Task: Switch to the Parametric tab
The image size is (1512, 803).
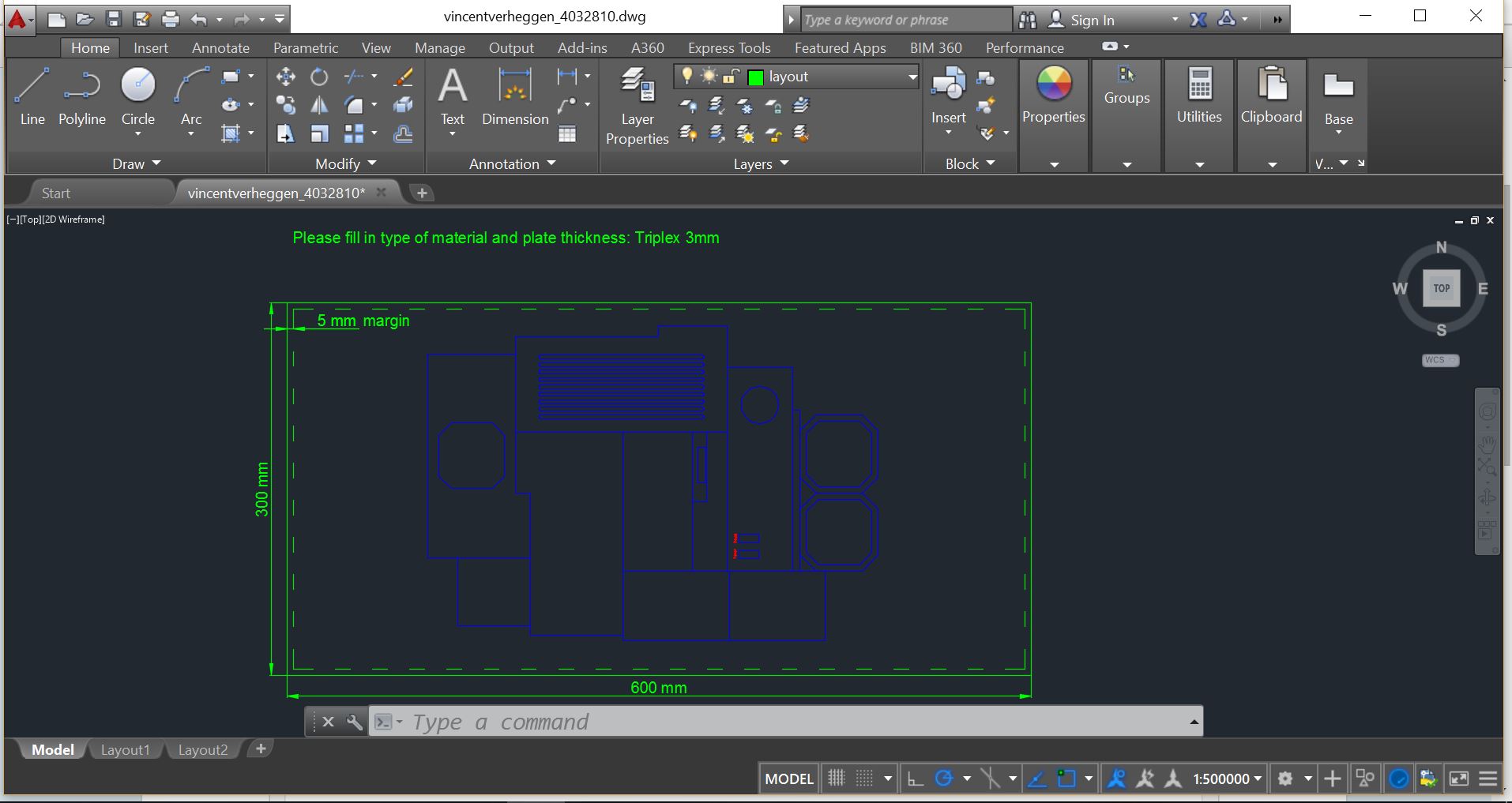Action: pos(306,47)
